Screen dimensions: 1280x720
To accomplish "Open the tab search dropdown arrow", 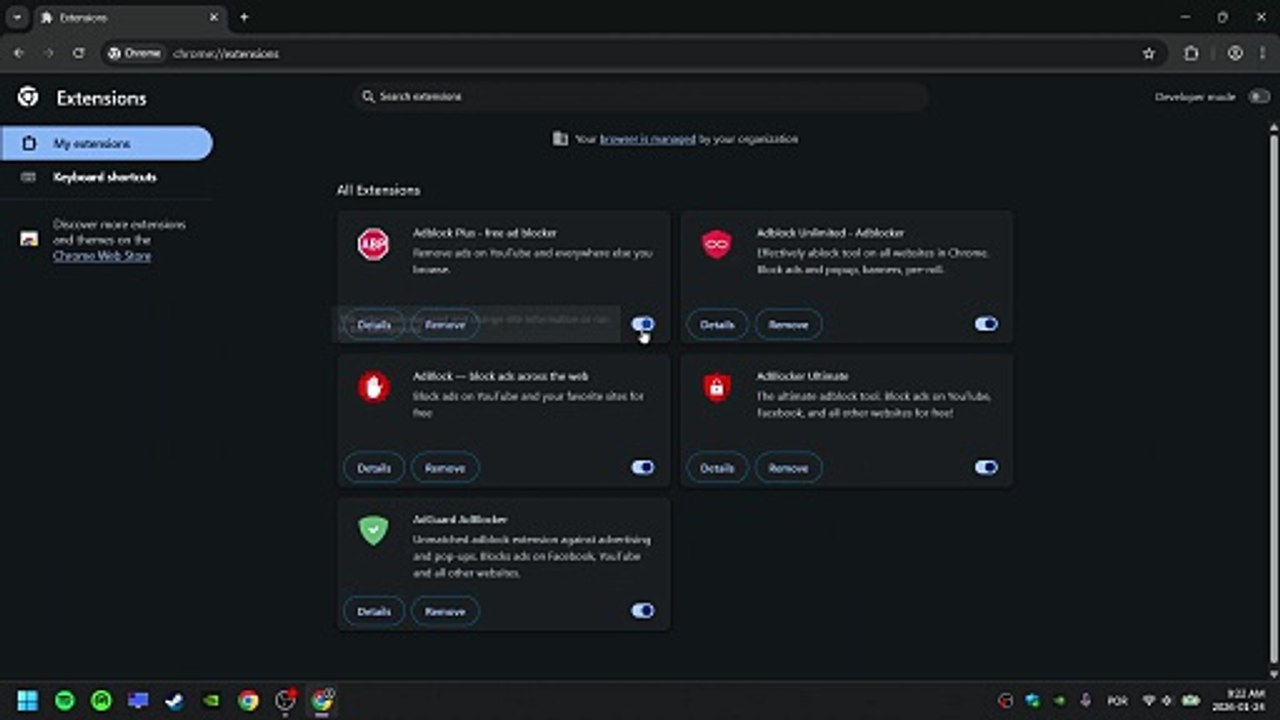I will click(17, 17).
